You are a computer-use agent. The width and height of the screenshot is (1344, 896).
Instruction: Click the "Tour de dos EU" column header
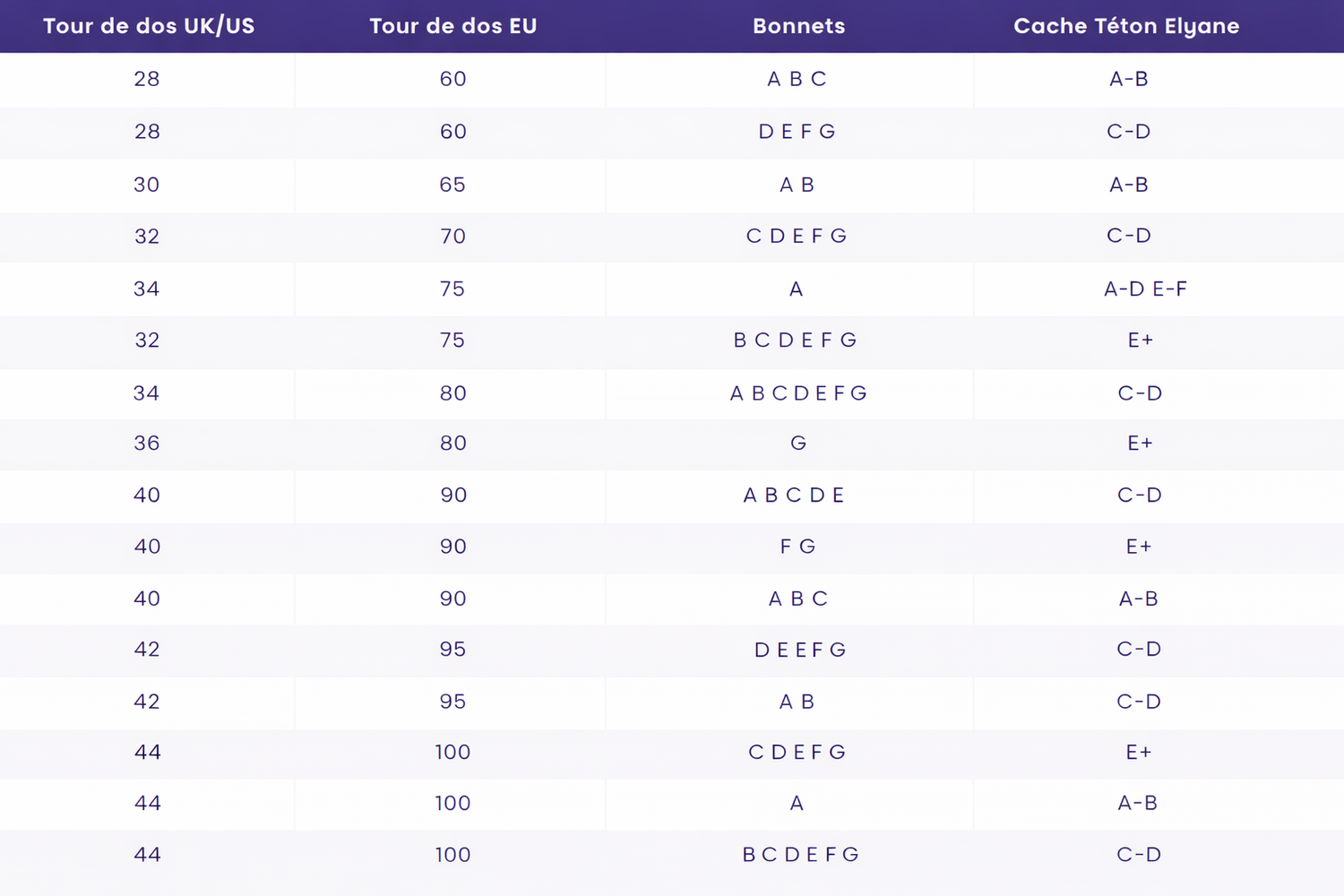(x=452, y=26)
